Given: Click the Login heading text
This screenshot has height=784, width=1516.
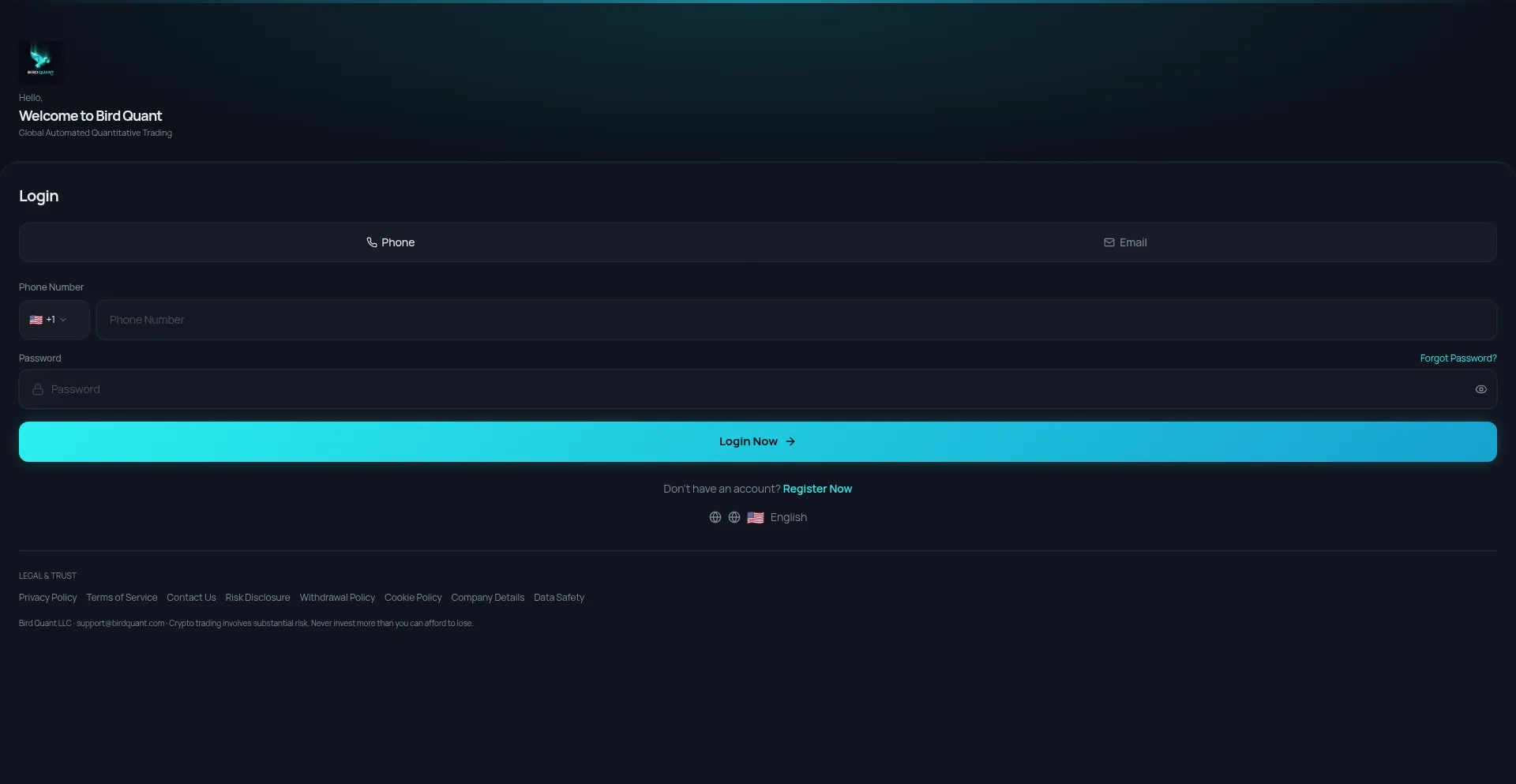Looking at the screenshot, I should (39, 196).
